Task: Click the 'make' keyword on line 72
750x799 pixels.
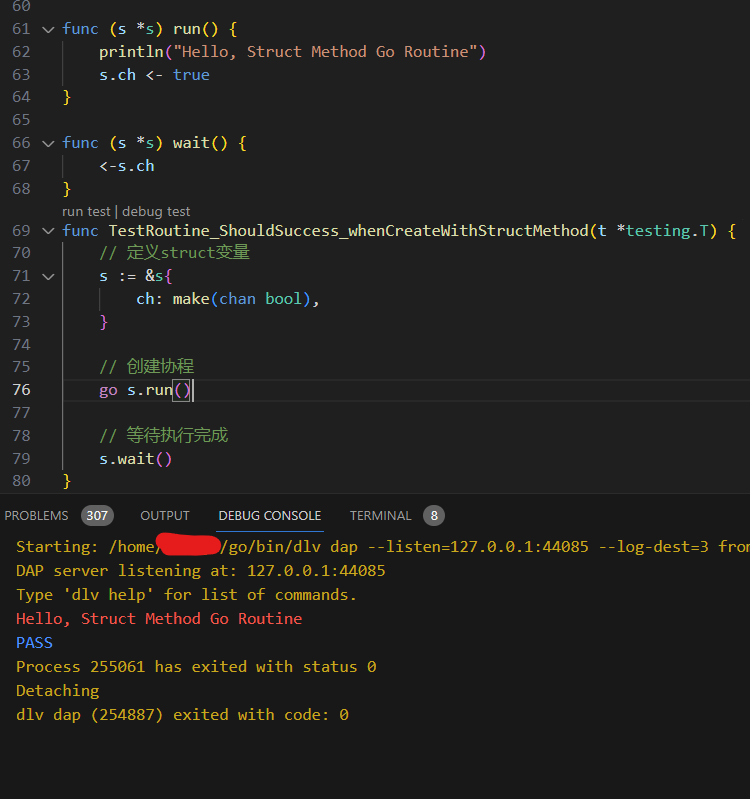Action: tap(190, 299)
